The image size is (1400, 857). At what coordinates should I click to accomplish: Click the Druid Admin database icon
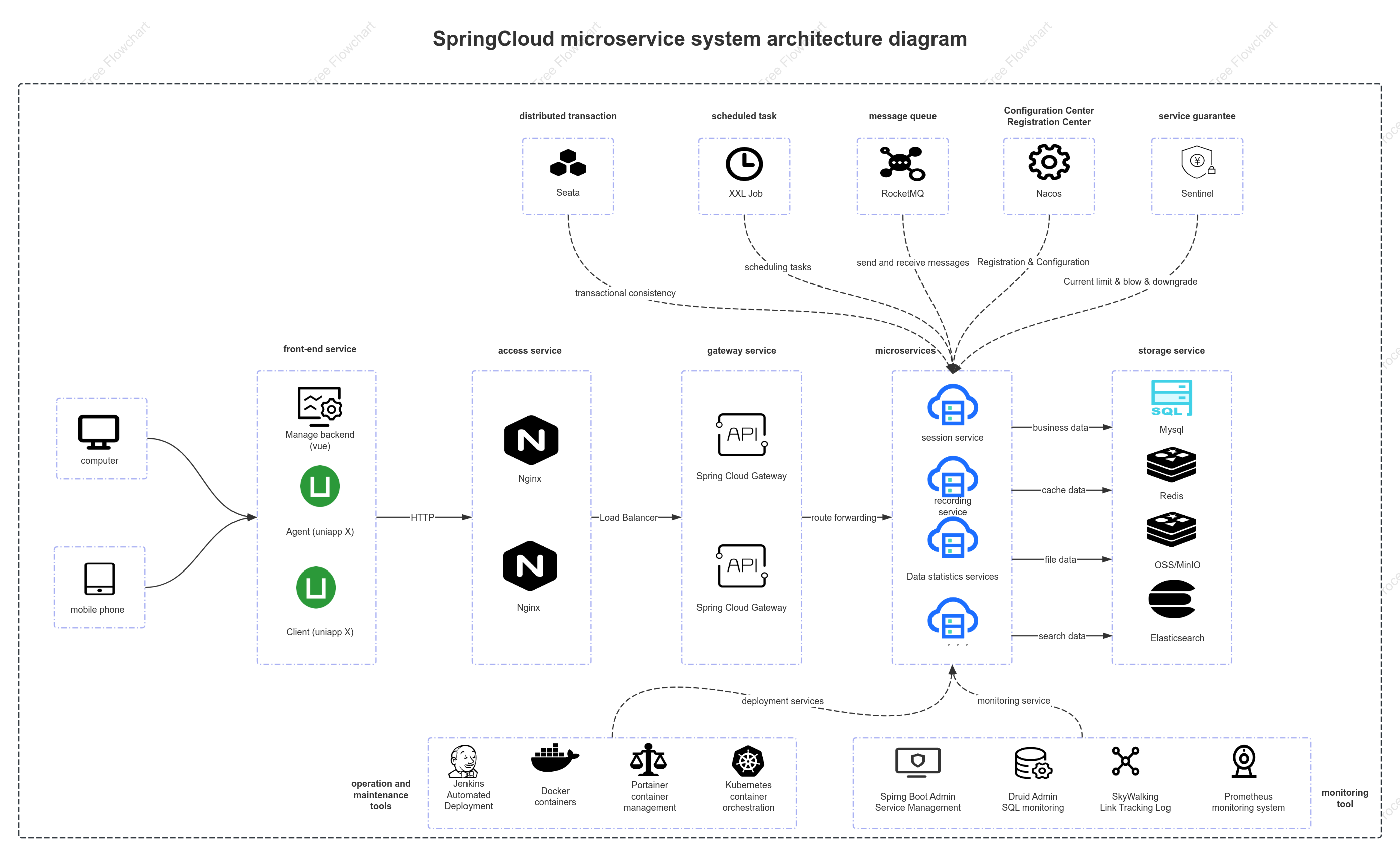(1033, 763)
